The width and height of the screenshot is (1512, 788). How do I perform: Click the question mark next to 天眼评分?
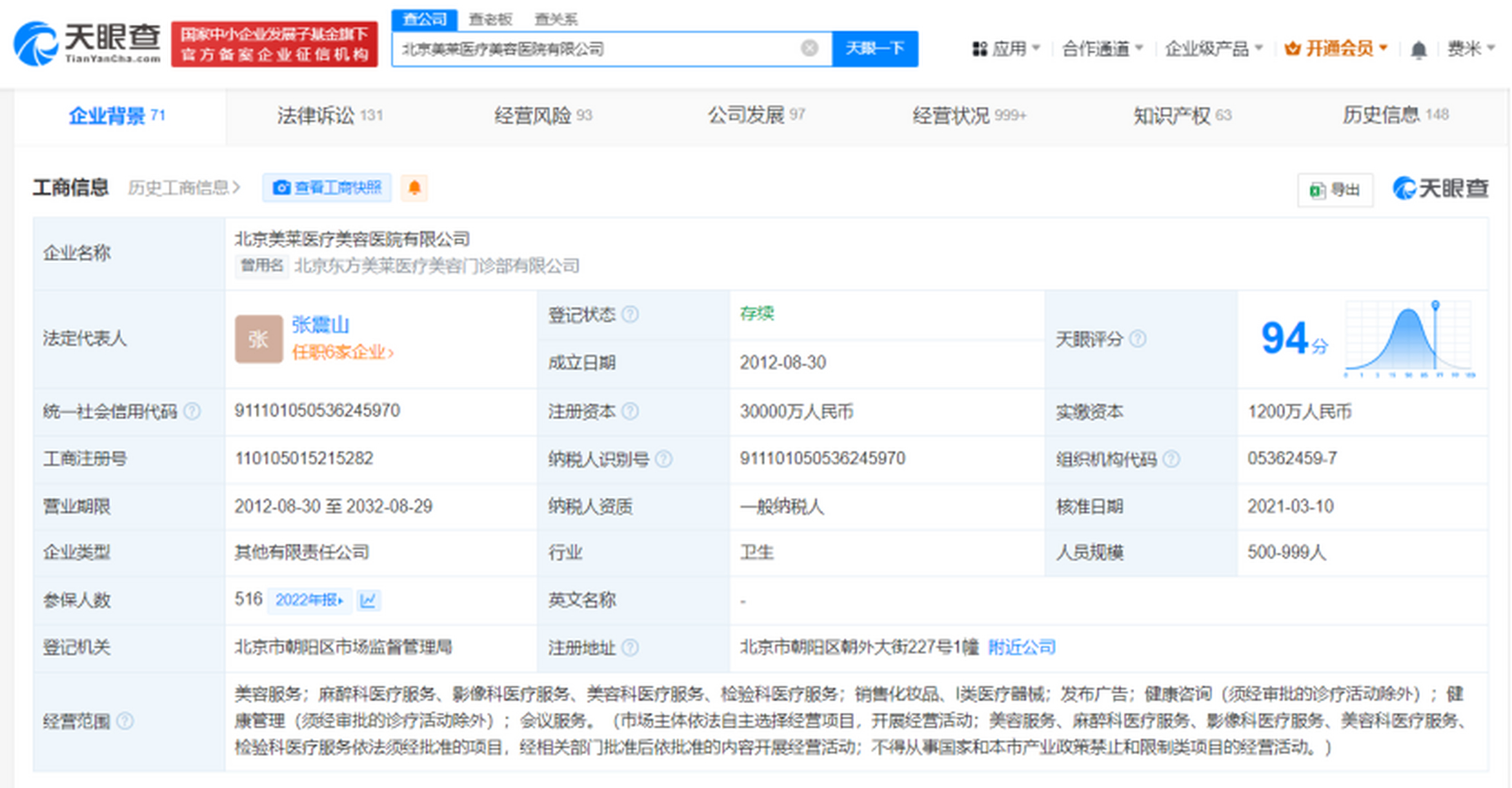(x=1138, y=339)
